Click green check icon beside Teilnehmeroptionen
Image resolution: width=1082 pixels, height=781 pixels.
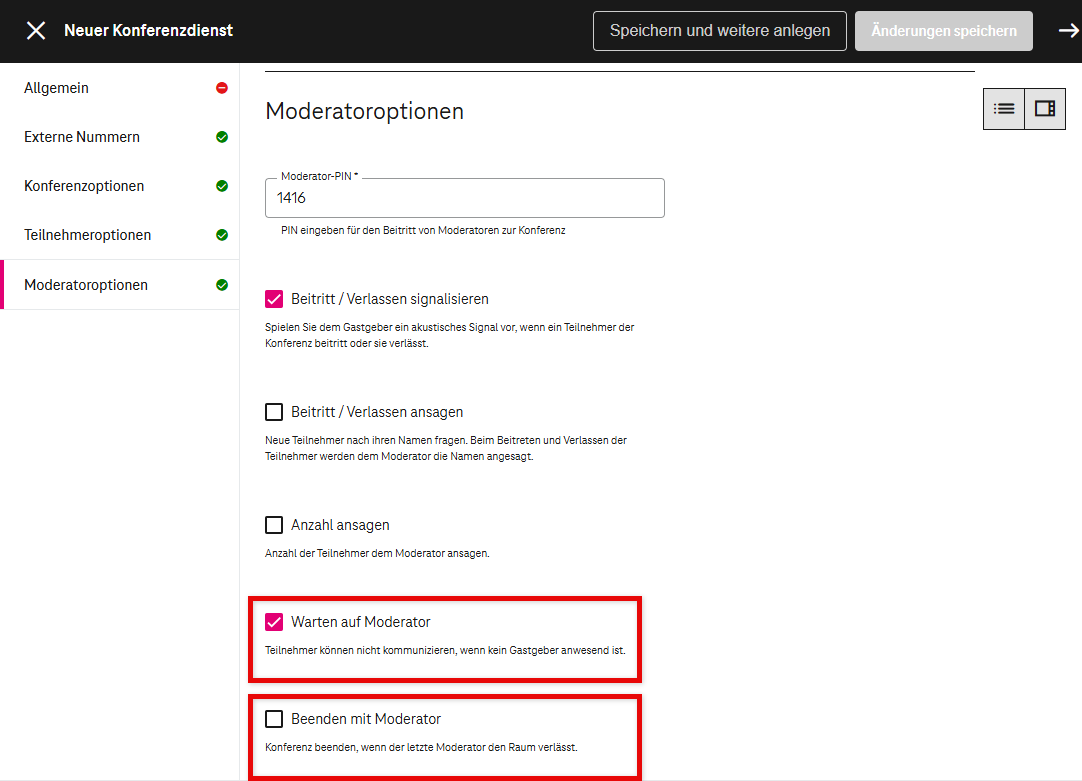click(x=222, y=235)
